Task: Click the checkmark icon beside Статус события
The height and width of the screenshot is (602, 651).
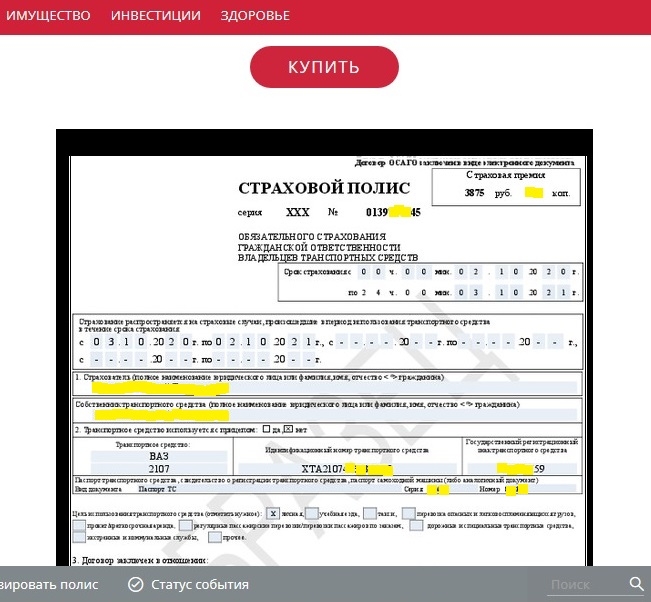Action: click(135, 584)
